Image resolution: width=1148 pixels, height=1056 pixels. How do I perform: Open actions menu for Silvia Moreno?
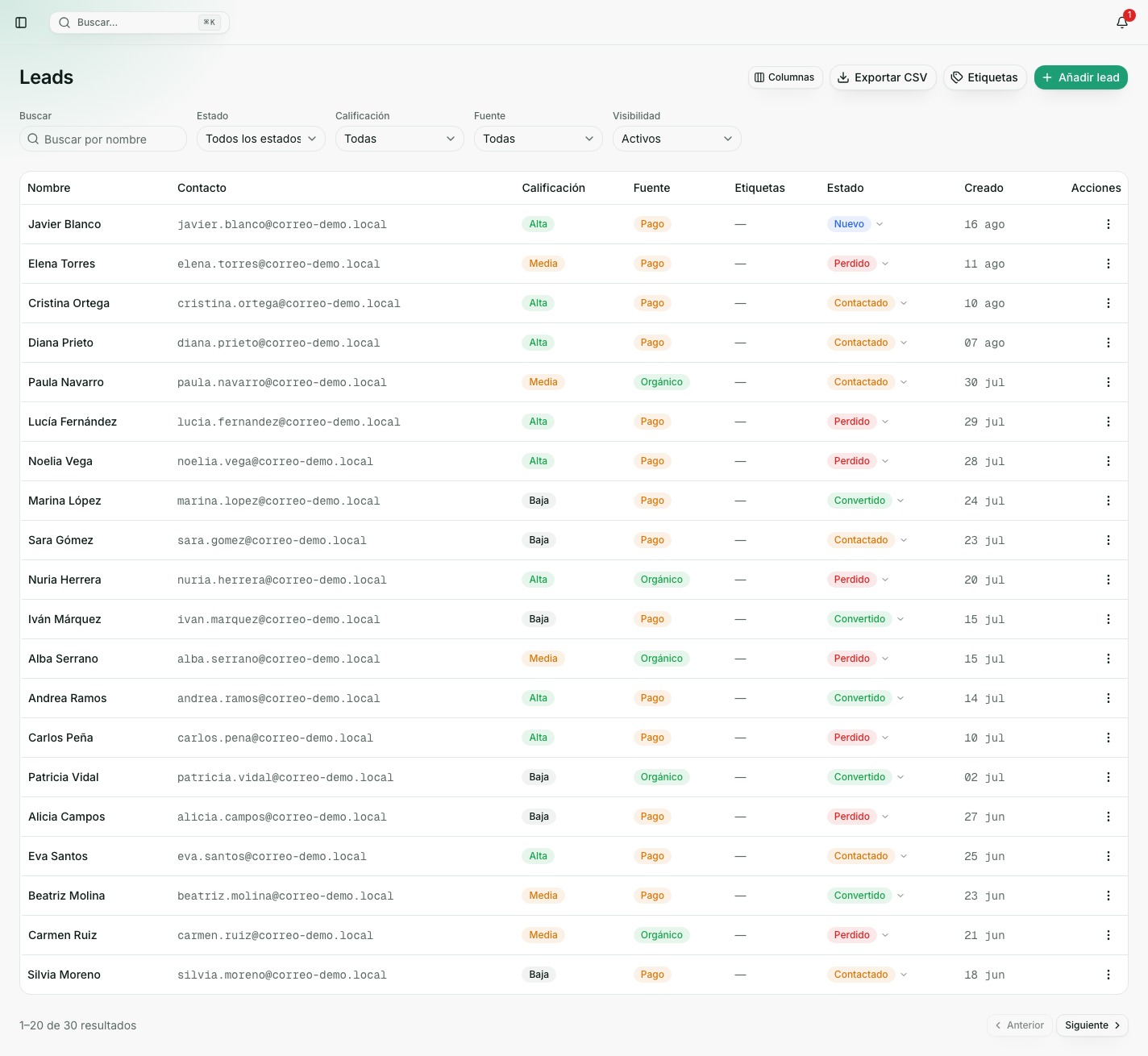click(1108, 975)
